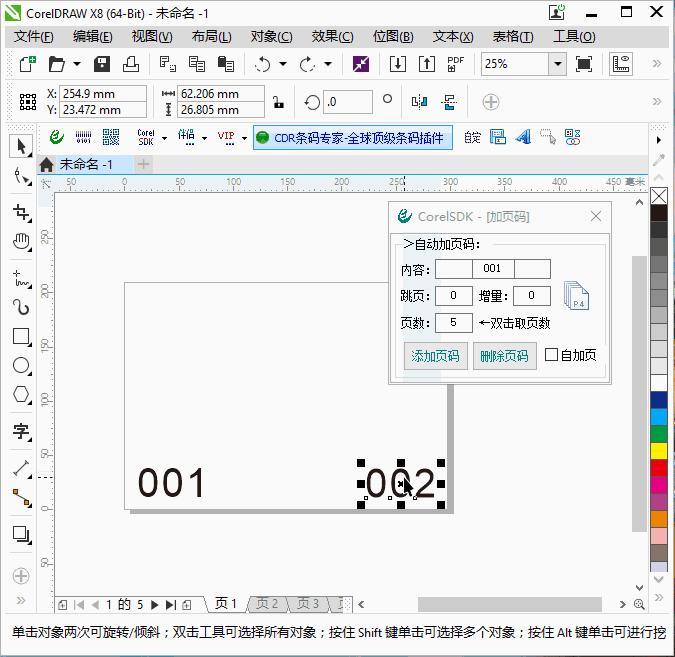Expand the Open file dropdown arrow
Viewport: 675px width, 657px height.
77,64
